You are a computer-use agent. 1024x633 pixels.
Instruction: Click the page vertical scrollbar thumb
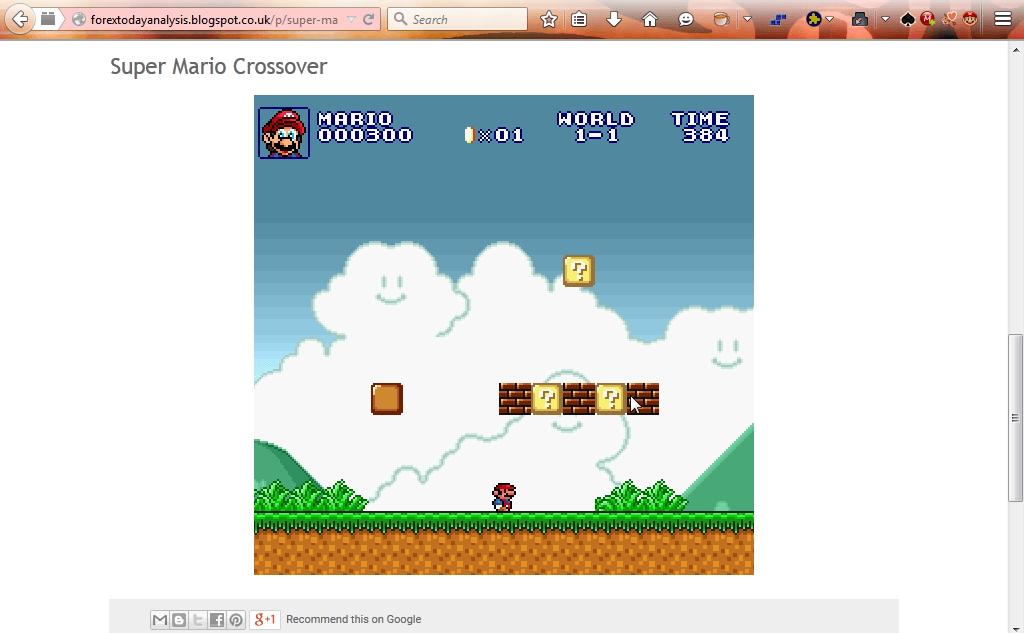1015,418
